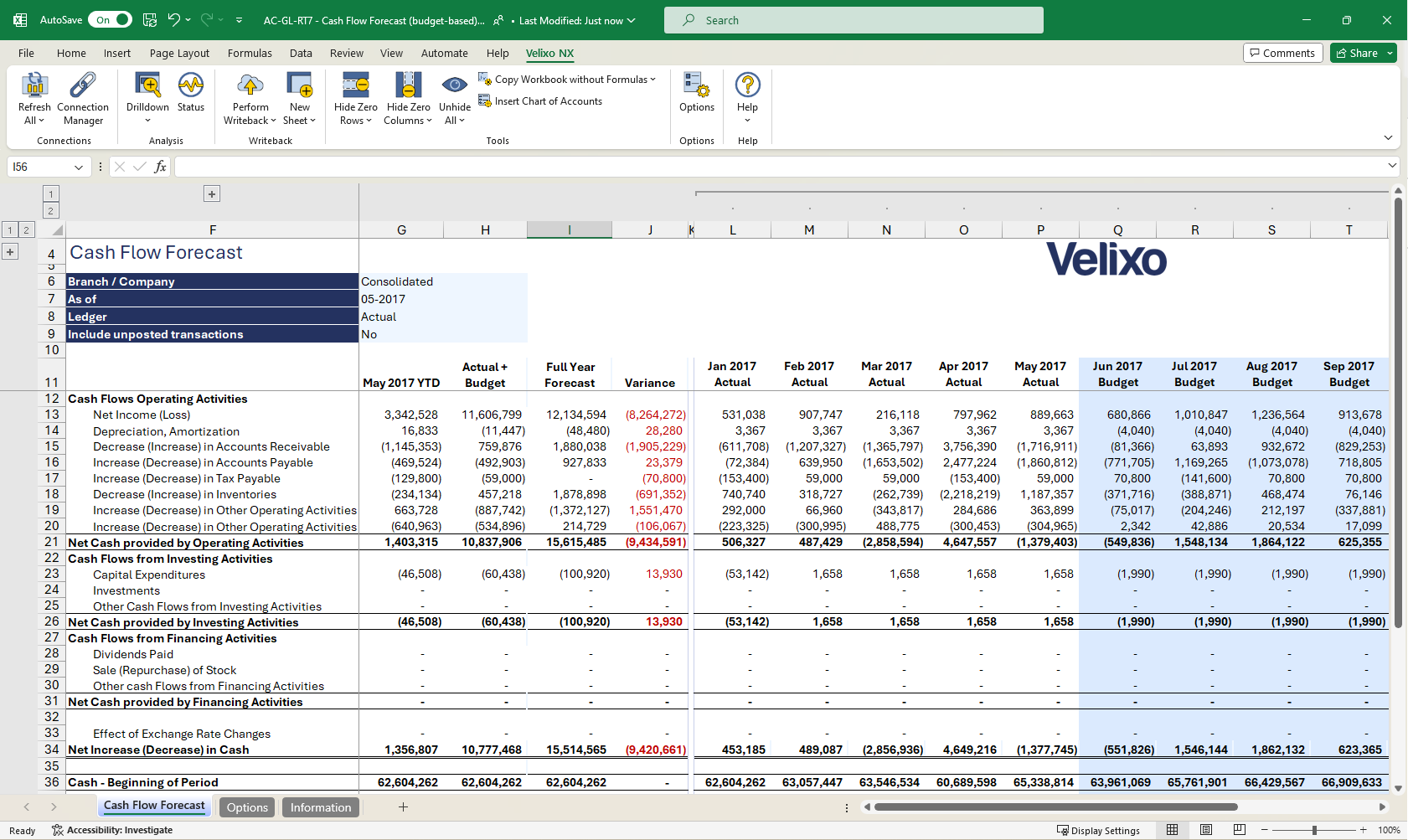Viewport: 1408px width, 840px height.
Task: Switch to Page Break Preview view
Action: tap(1240, 830)
